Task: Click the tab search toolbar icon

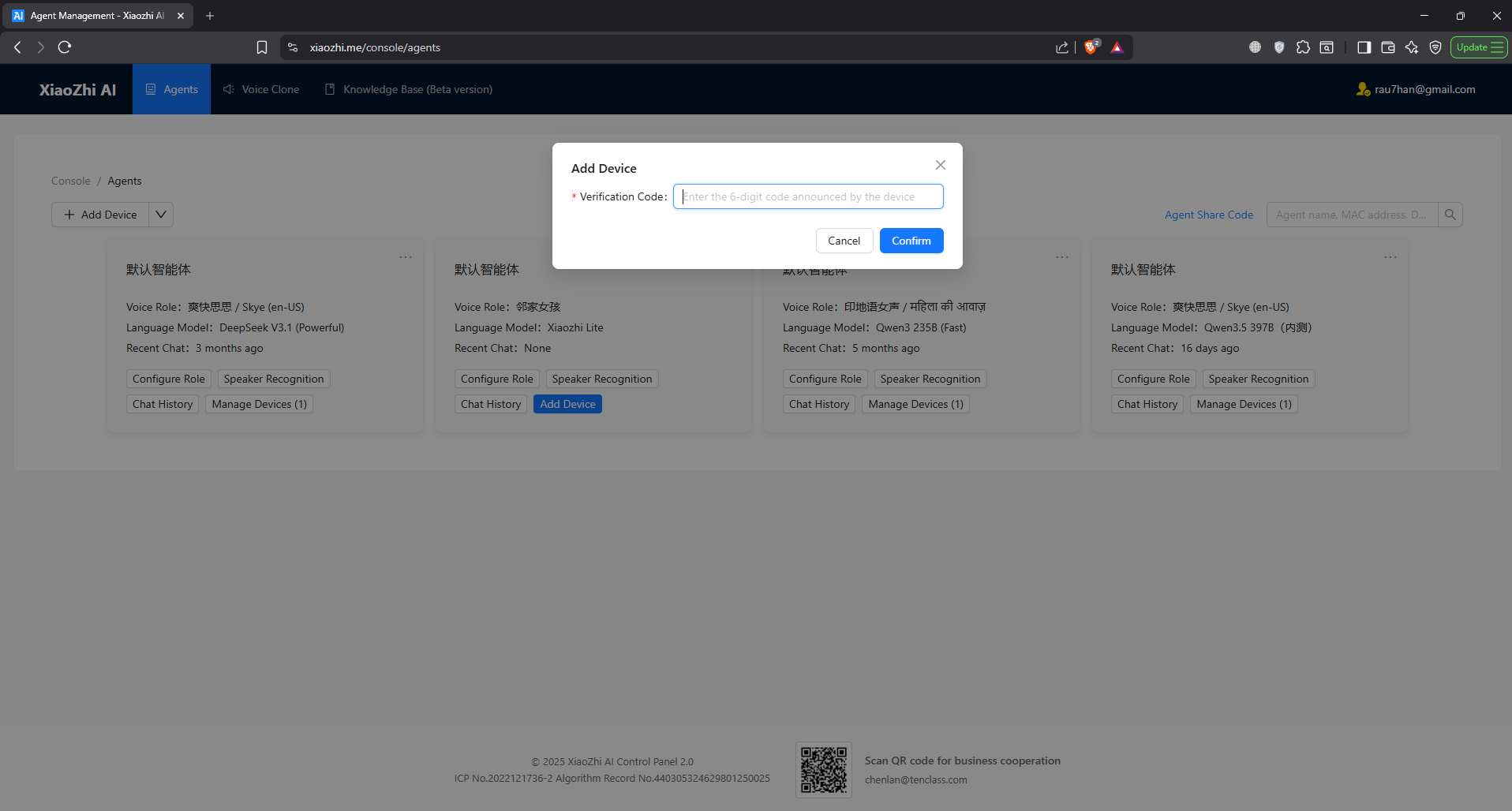Action: pos(1327,47)
